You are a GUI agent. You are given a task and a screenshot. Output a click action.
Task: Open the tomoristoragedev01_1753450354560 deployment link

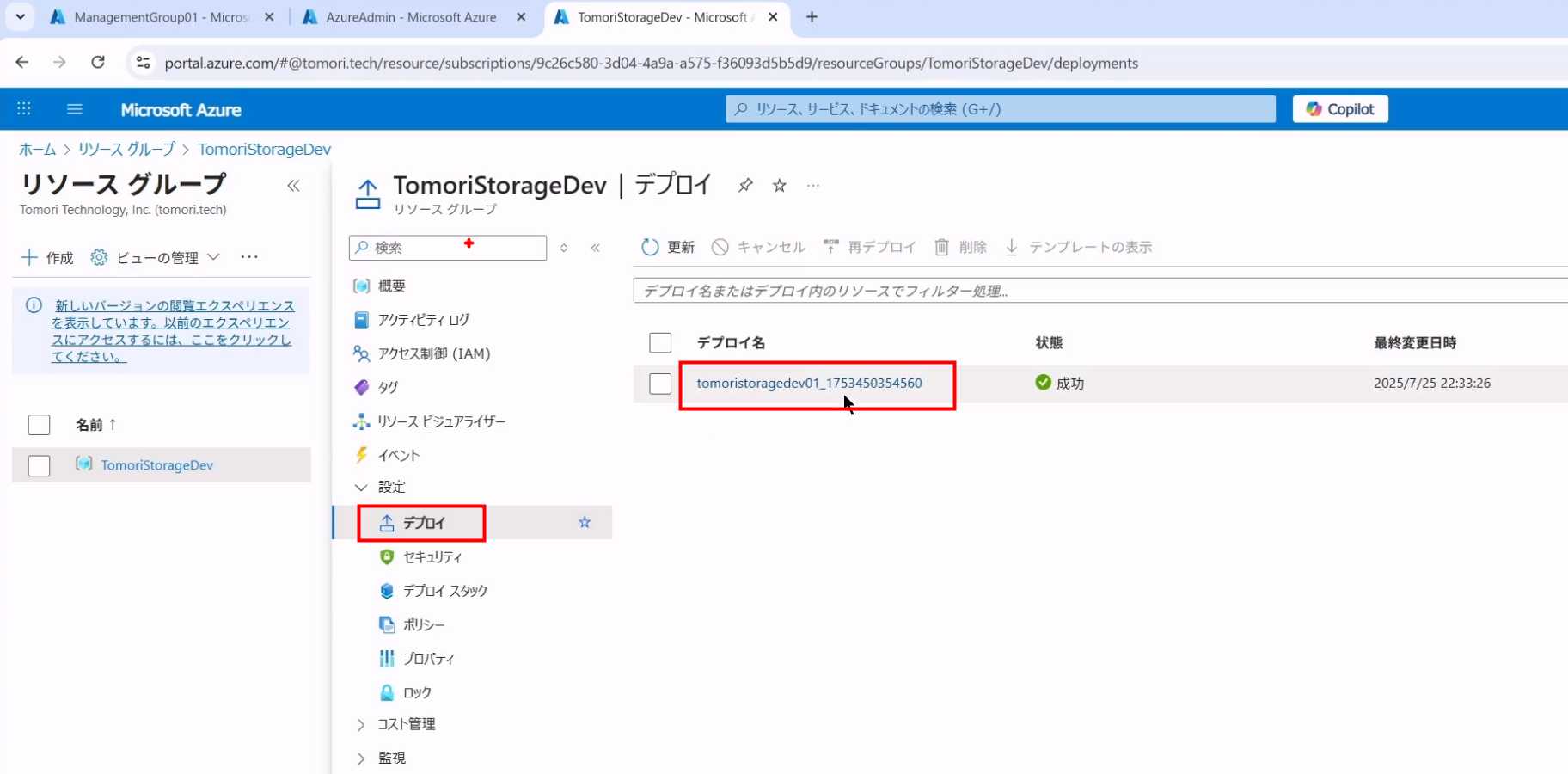809,384
